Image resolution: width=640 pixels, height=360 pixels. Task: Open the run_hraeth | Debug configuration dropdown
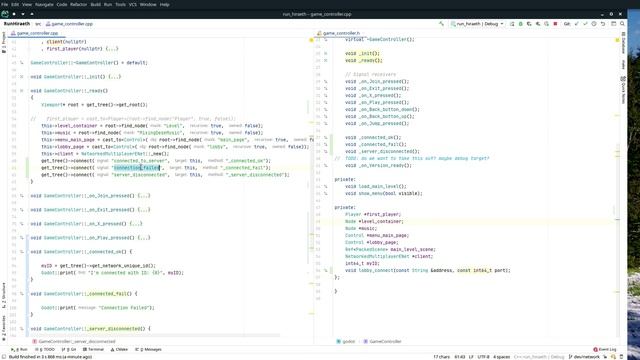coord(477,24)
